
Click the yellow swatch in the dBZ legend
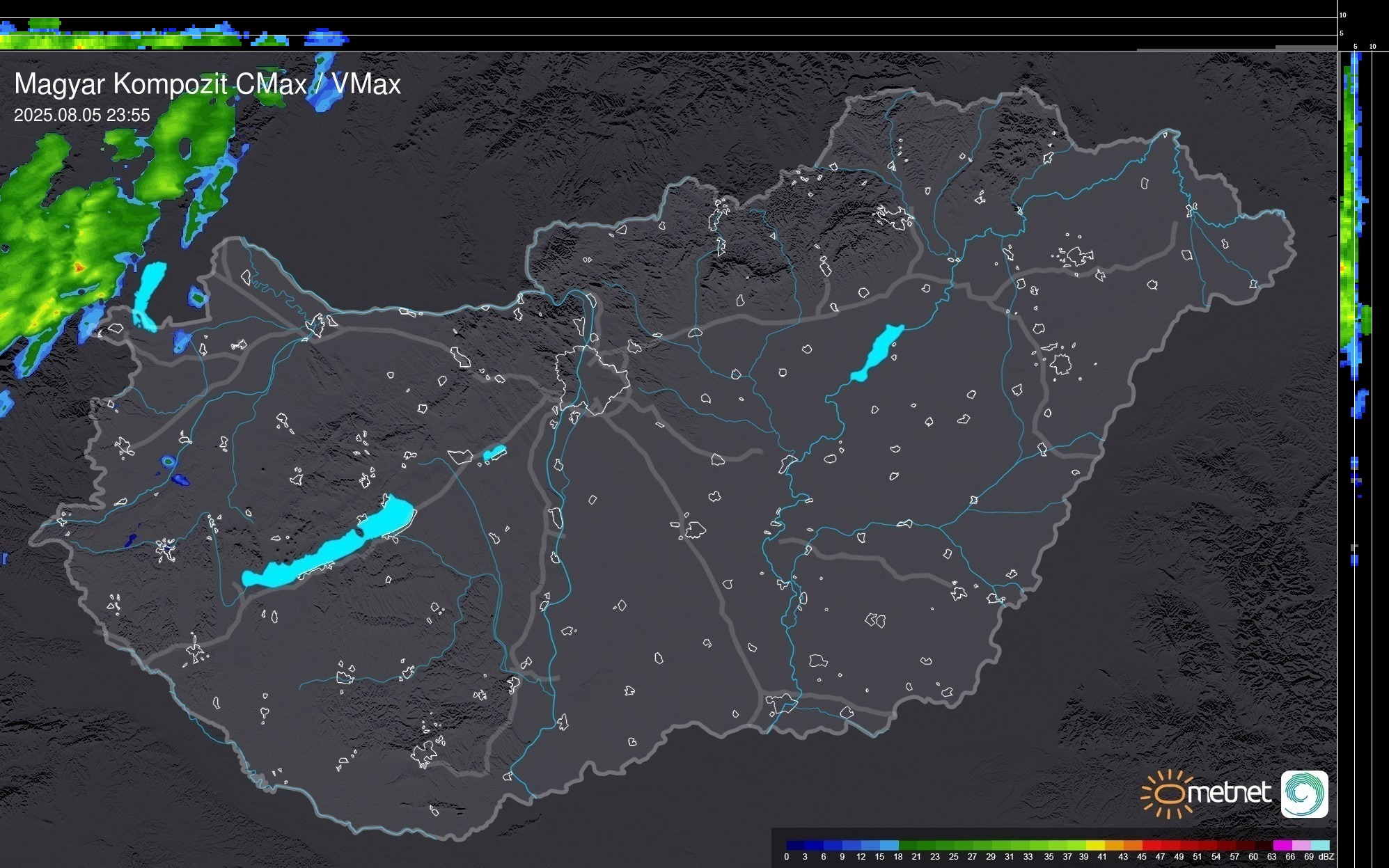(1095, 845)
